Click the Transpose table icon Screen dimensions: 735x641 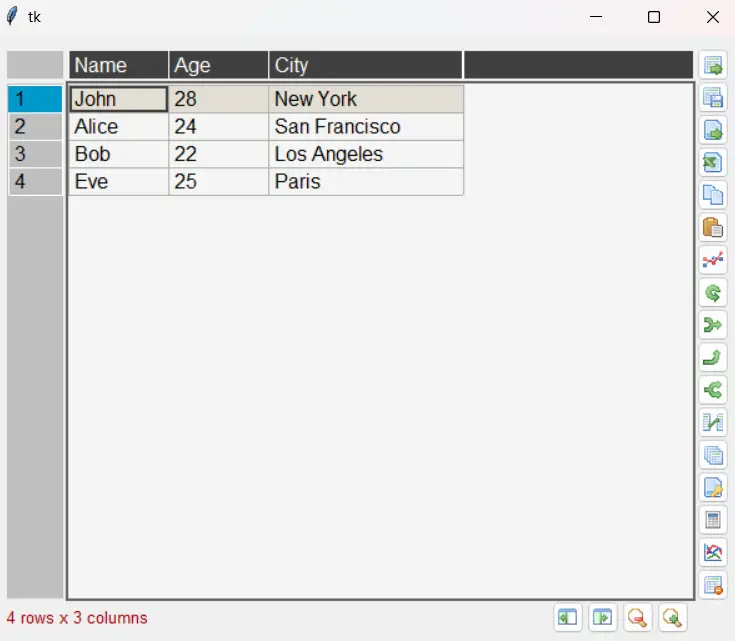712,293
